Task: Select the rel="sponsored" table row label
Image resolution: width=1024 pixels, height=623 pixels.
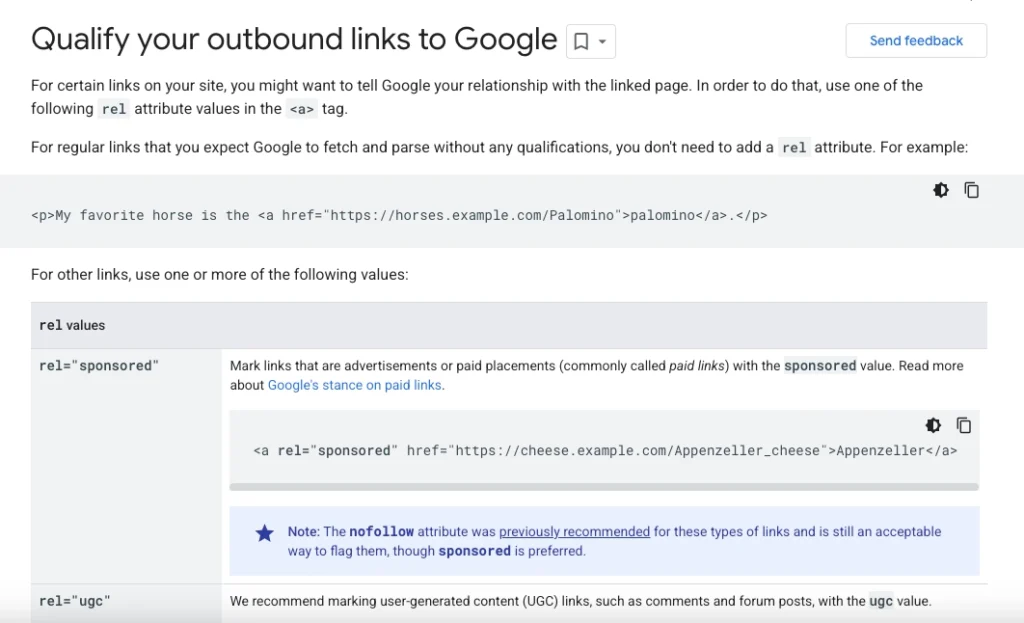Action: tap(99, 366)
